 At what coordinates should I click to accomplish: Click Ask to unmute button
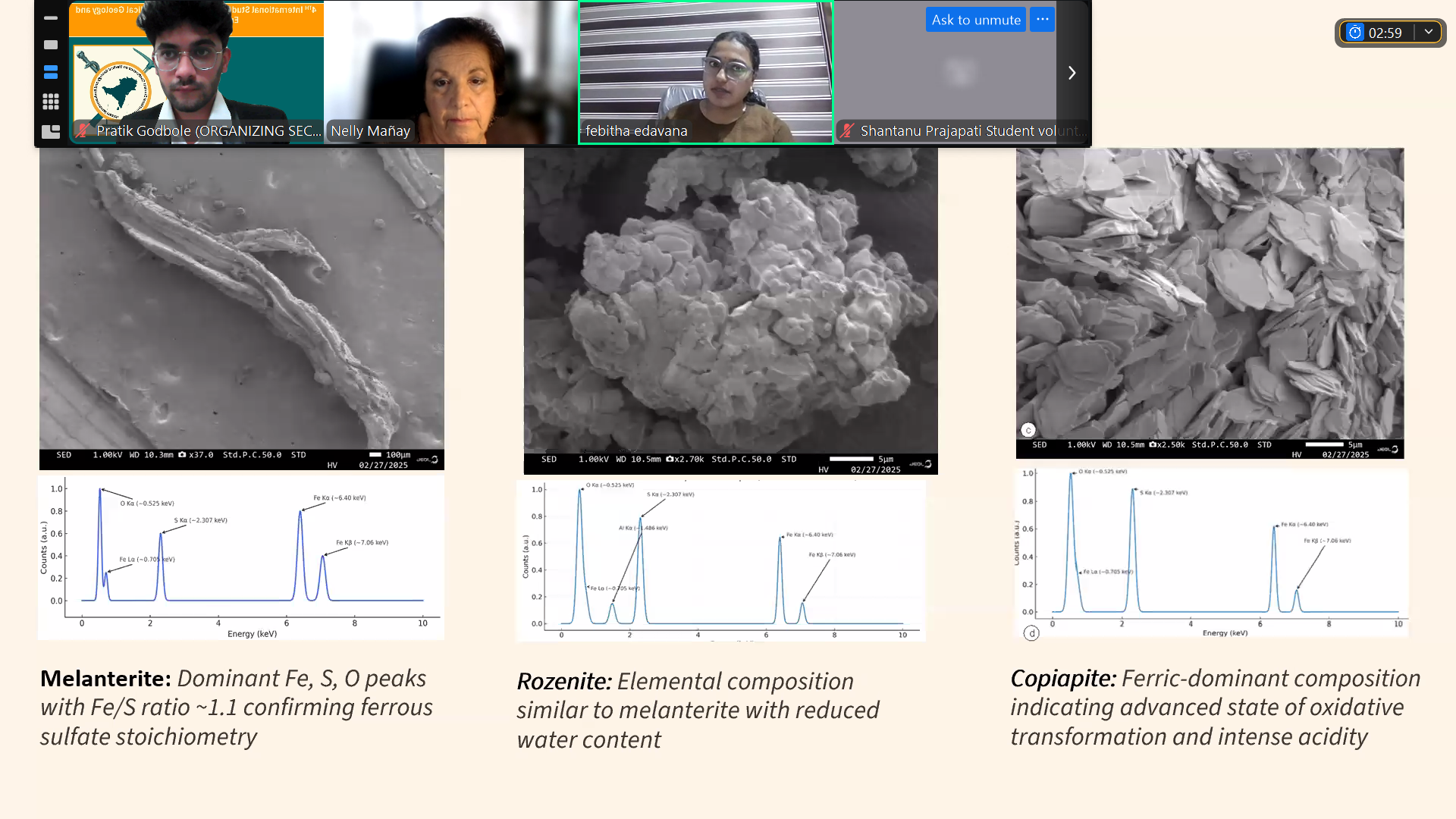975,20
